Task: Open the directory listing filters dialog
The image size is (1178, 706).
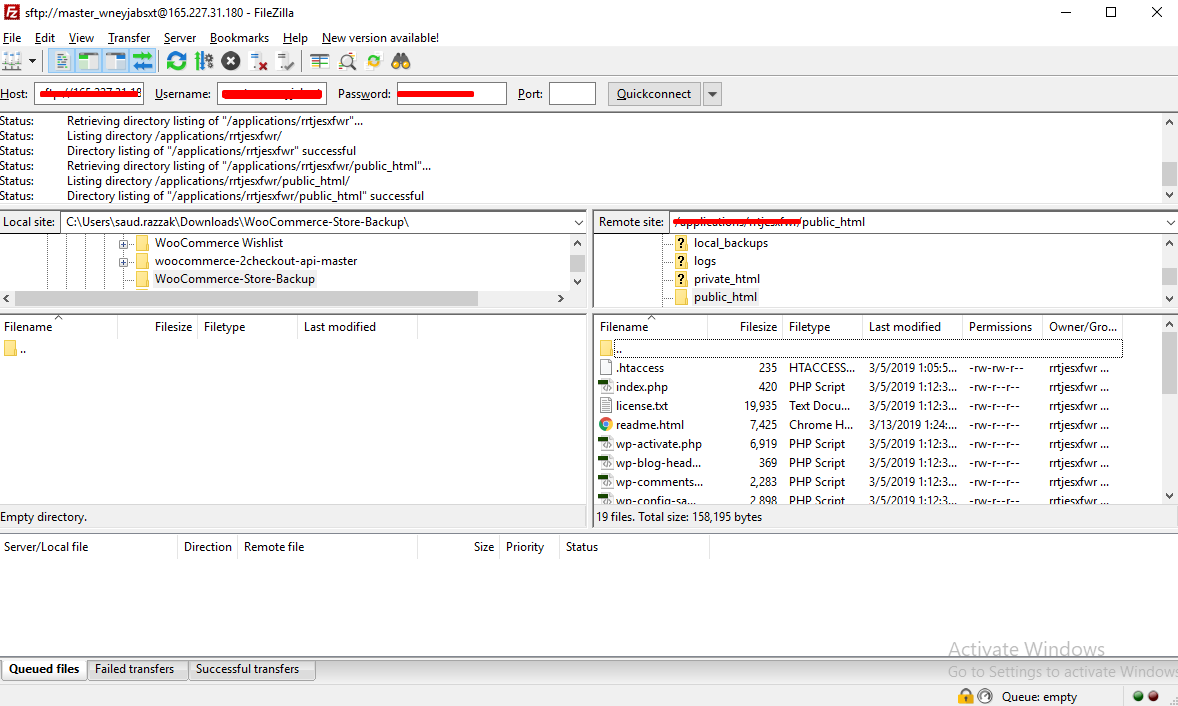Action: [x=320, y=62]
